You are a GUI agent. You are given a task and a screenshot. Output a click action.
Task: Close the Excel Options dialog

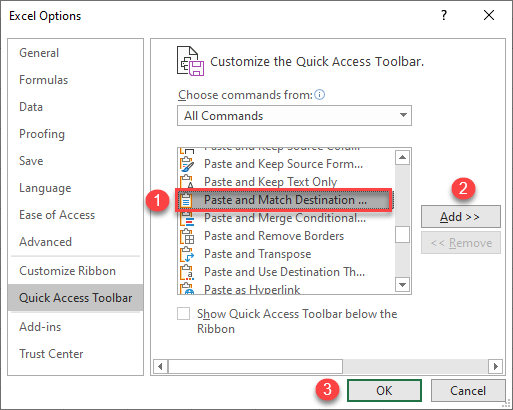click(489, 15)
